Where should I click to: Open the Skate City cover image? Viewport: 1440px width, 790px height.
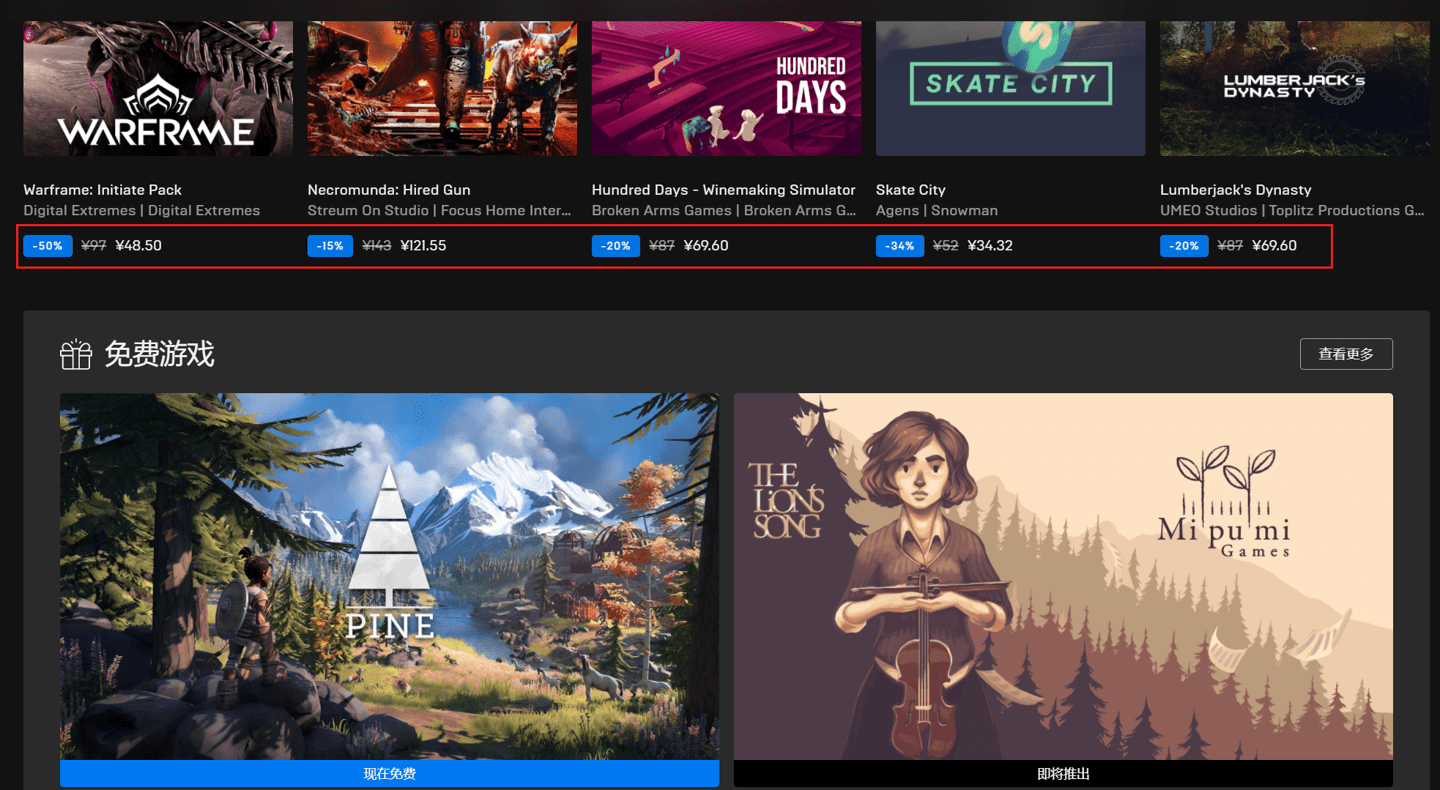coord(1010,88)
